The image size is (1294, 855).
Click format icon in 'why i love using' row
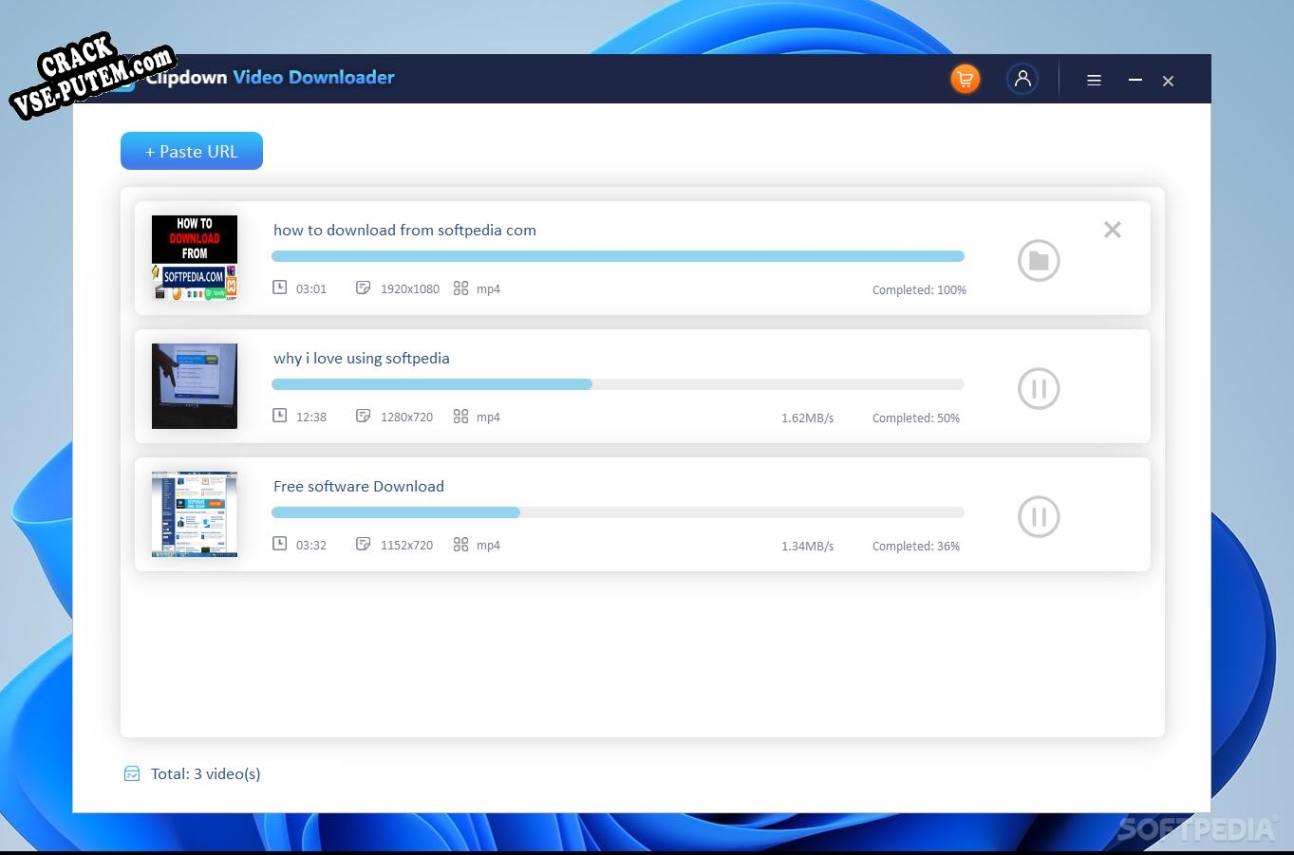pyautogui.click(x=460, y=416)
